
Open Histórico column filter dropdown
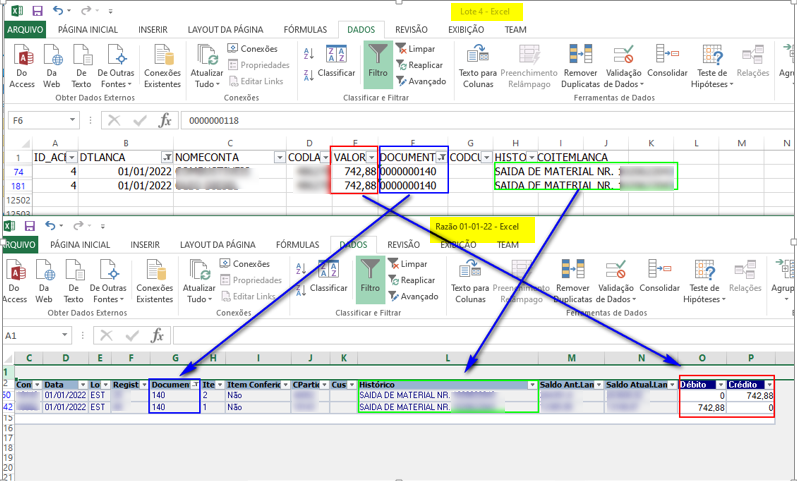point(532,385)
